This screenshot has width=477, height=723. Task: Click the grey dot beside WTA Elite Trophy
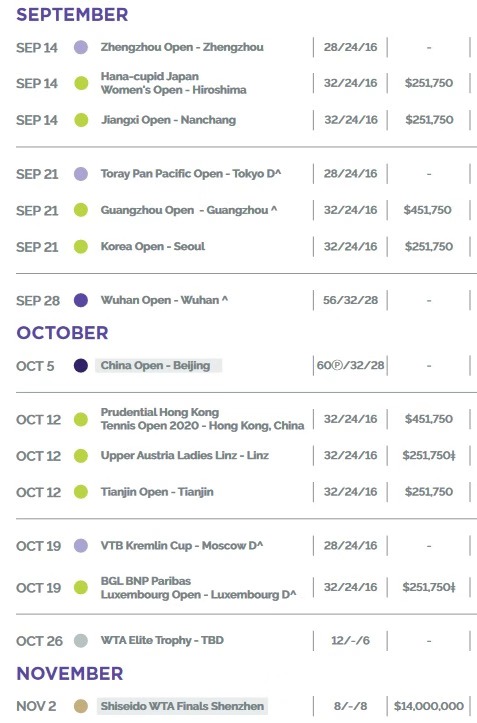coord(81,640)
